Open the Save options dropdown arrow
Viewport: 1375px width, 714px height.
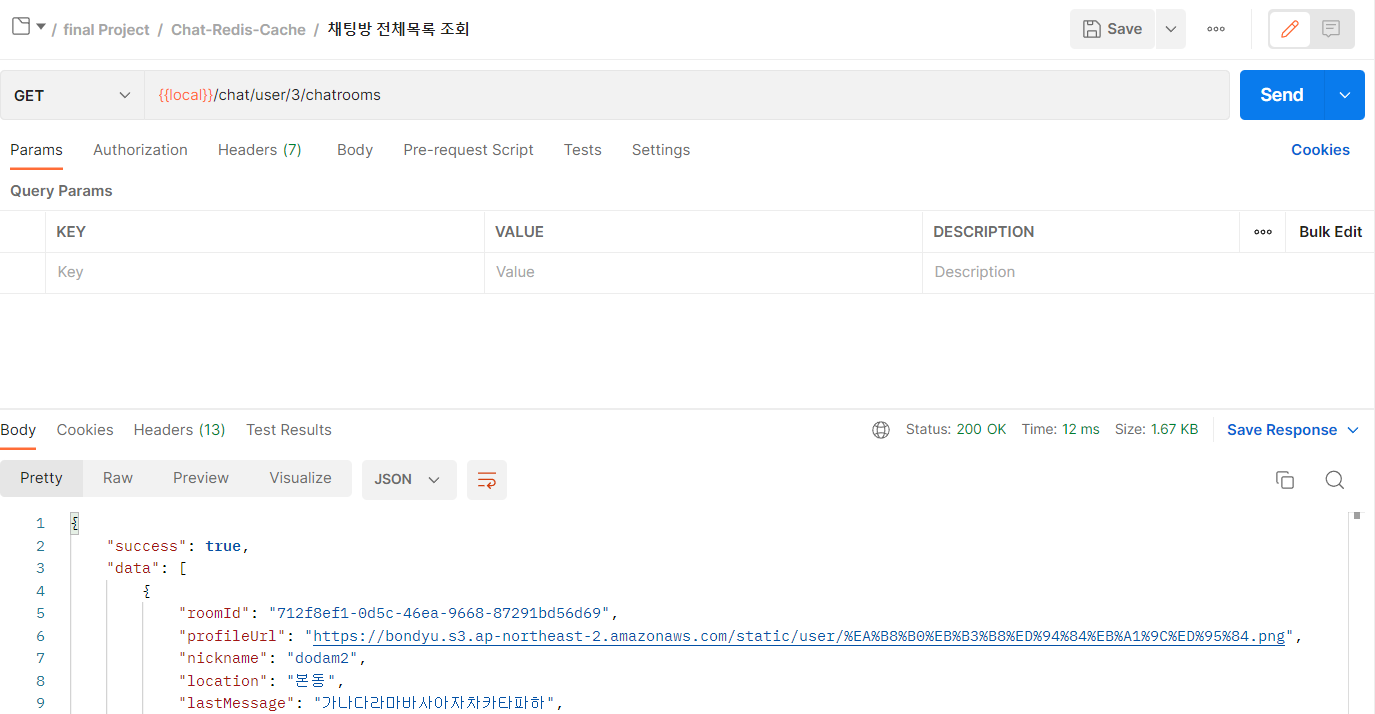coord(1170,29)
